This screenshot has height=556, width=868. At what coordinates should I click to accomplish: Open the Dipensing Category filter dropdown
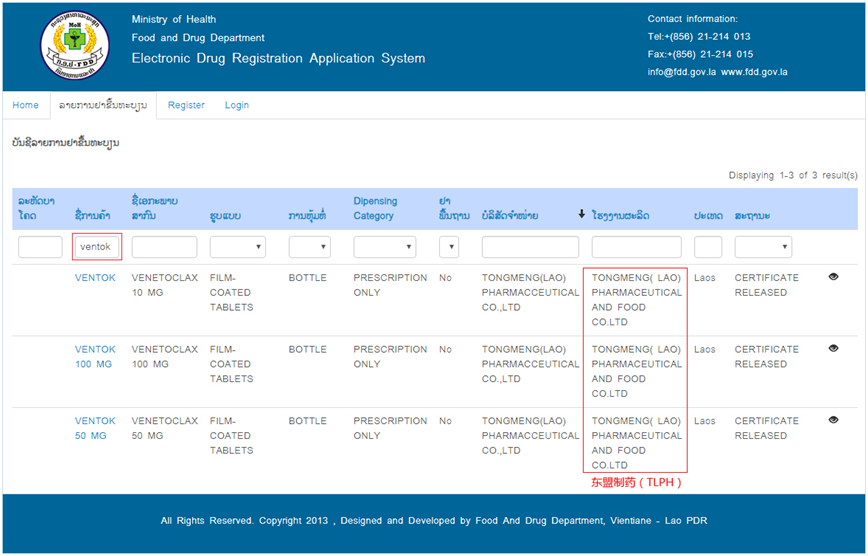click(385, 247)
